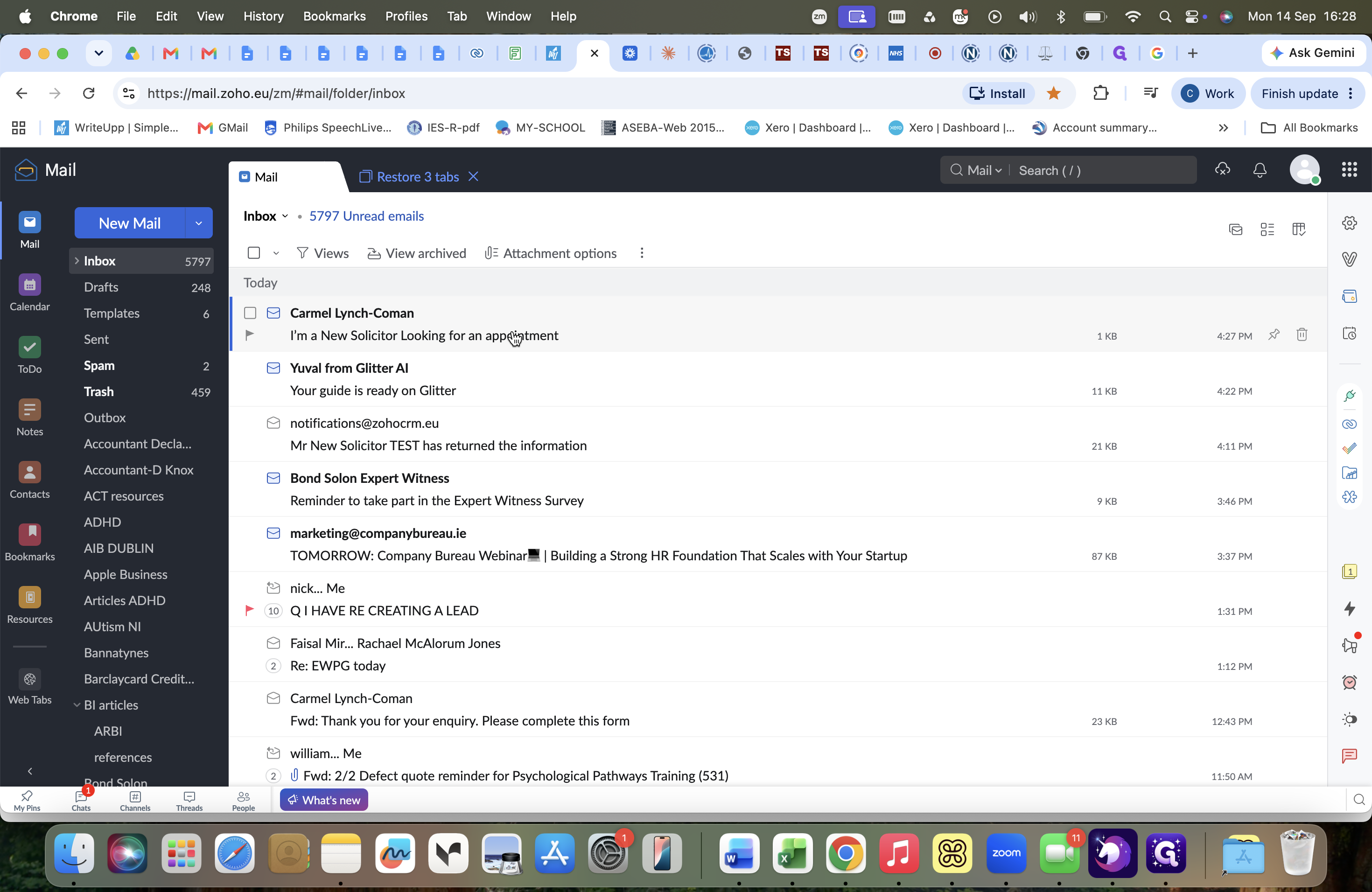Image resolution: width=1372 pixels, height=892 pixels.
Task: Open the My Pins bottom bar item
Action: (27, 801)
